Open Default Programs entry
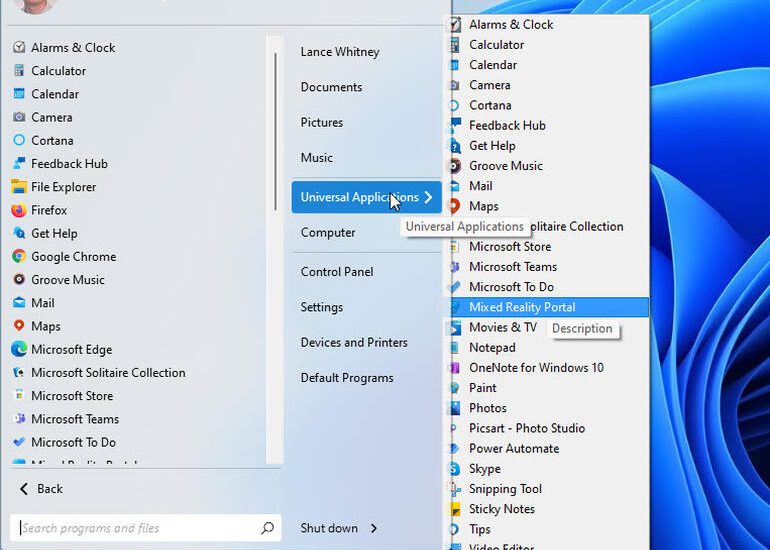770x550 pixels. point(347,378)
